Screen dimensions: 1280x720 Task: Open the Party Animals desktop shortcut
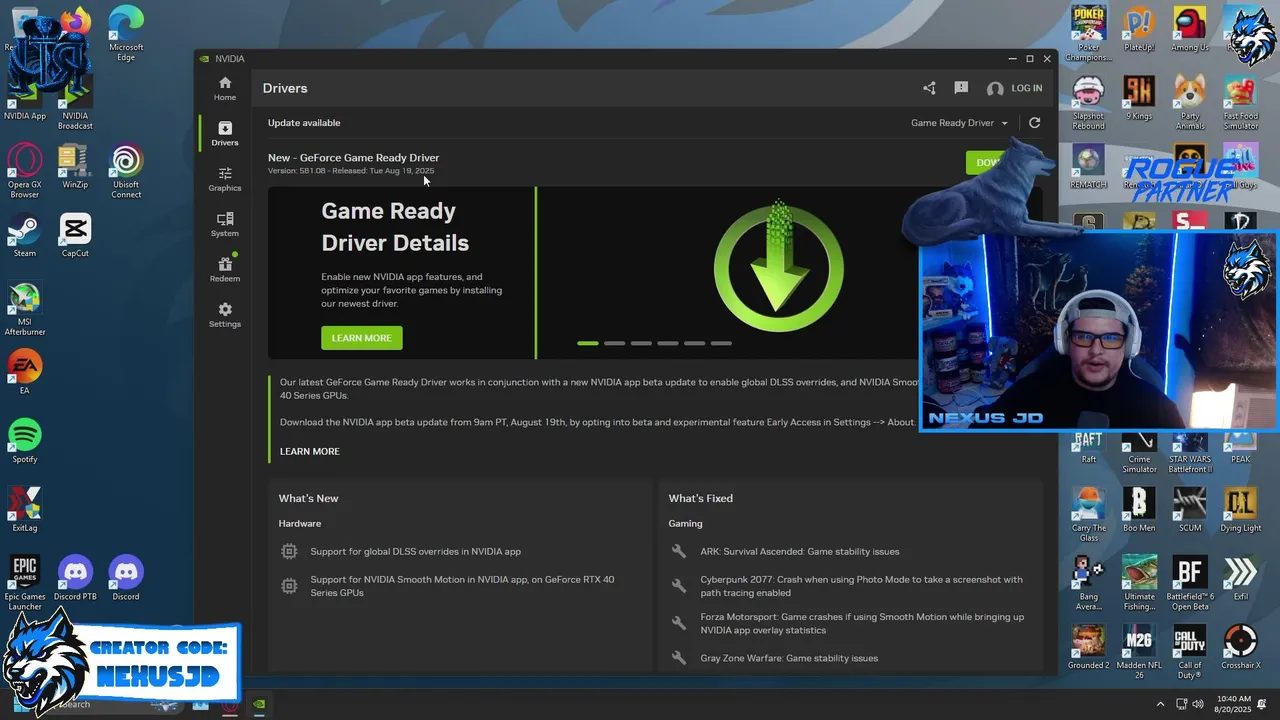[x=1190, y=103]
